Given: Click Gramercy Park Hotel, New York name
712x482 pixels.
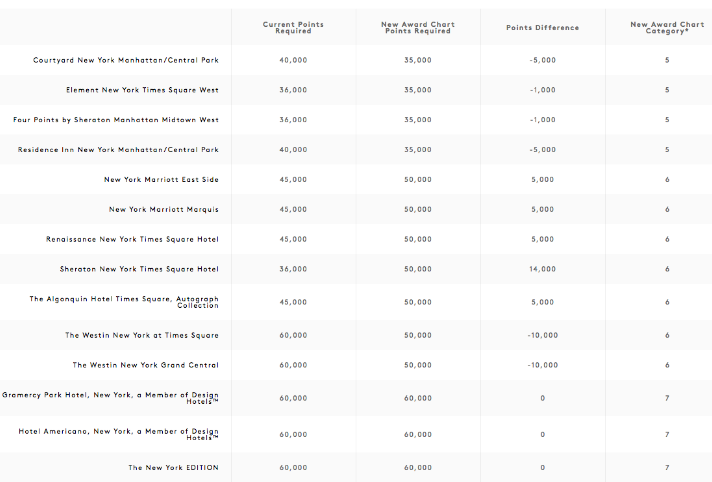Looking at the screenshot, I should click(x=110, y=398).
